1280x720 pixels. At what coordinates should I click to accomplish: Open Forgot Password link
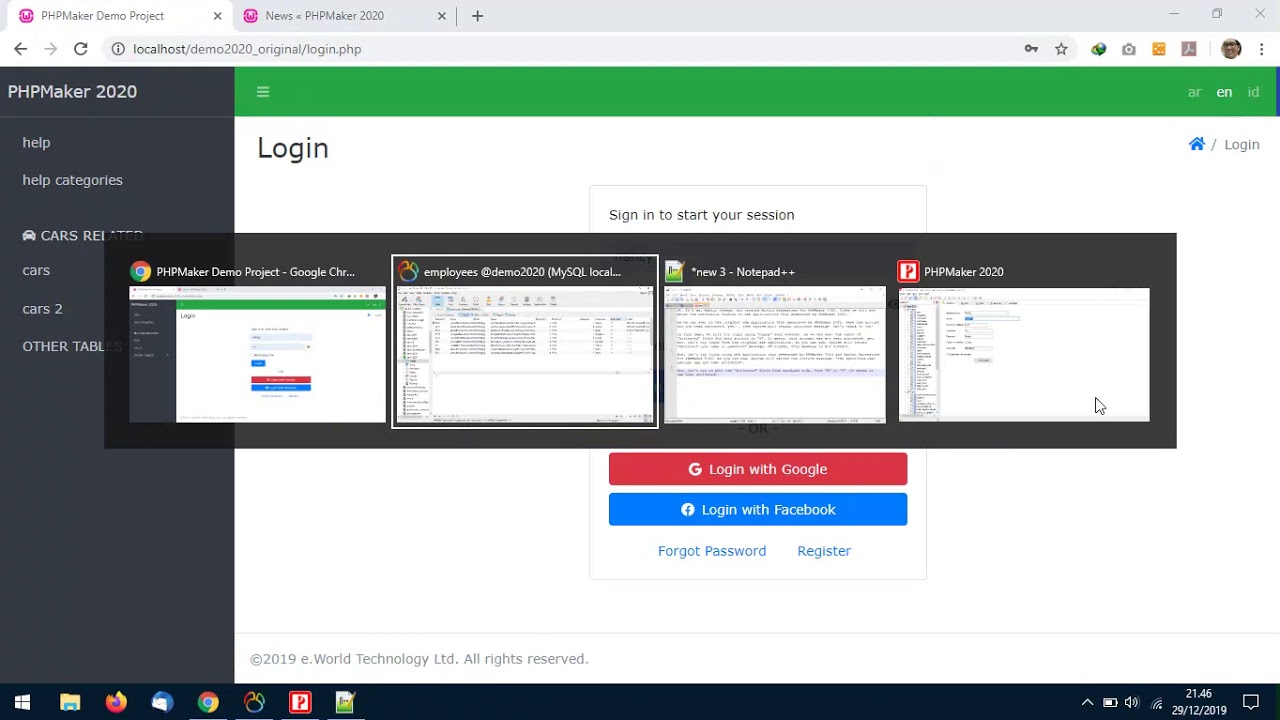click(x=712, y=551)
